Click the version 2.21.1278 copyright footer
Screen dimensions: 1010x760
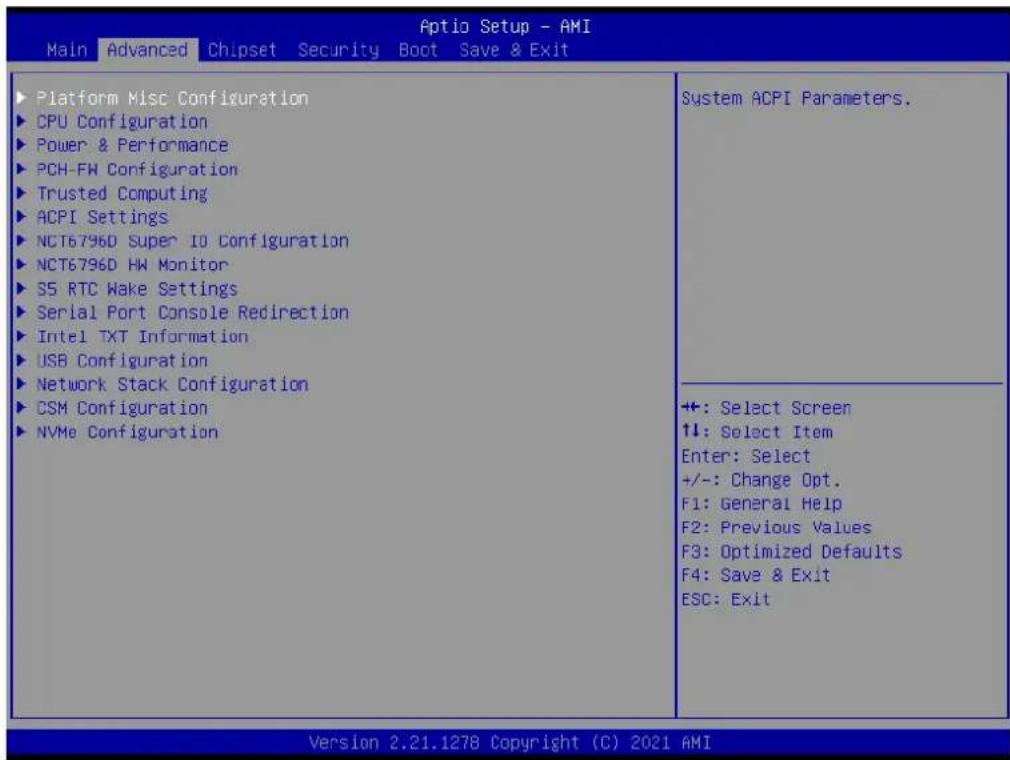pos(510,743)
